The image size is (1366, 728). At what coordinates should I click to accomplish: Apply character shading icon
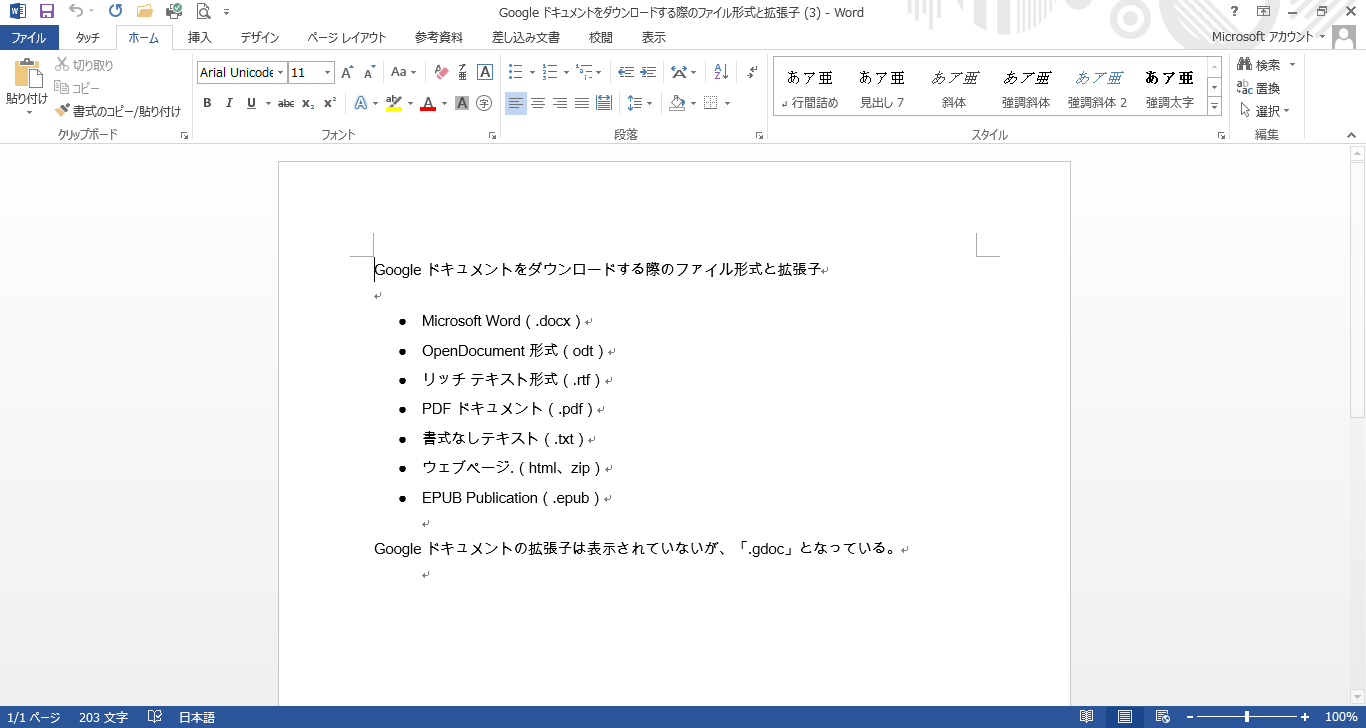[462, 103]
